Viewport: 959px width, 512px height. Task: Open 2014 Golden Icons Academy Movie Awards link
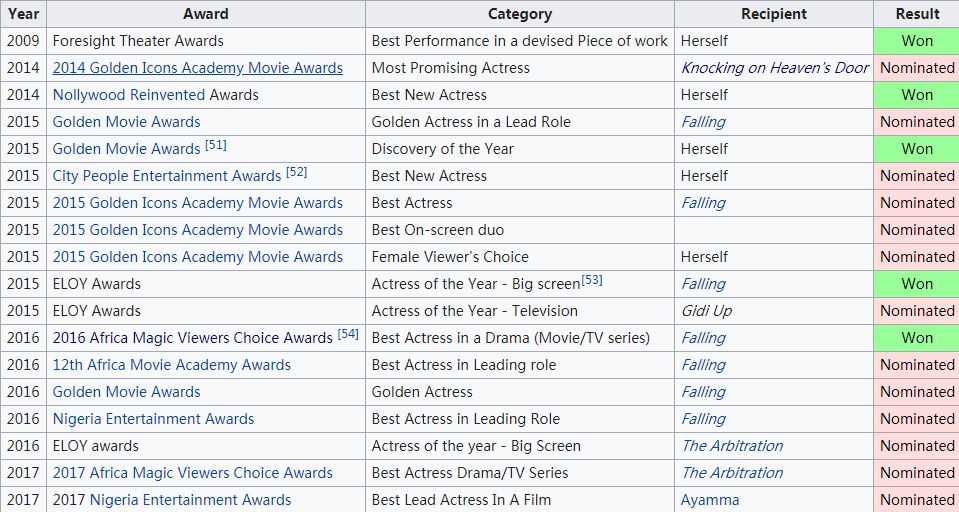(x=197, y=68)
